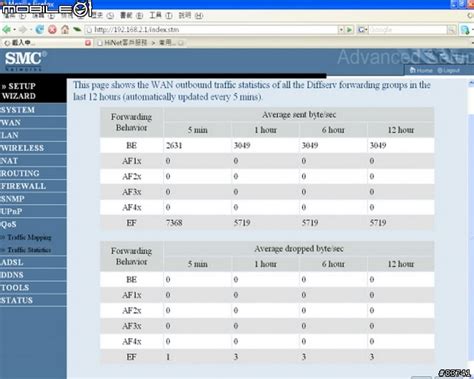The height and width of the screenshot is (379, 474).
Task: Open the DDNS sidebar section
Action: click(x=33, y=275)
